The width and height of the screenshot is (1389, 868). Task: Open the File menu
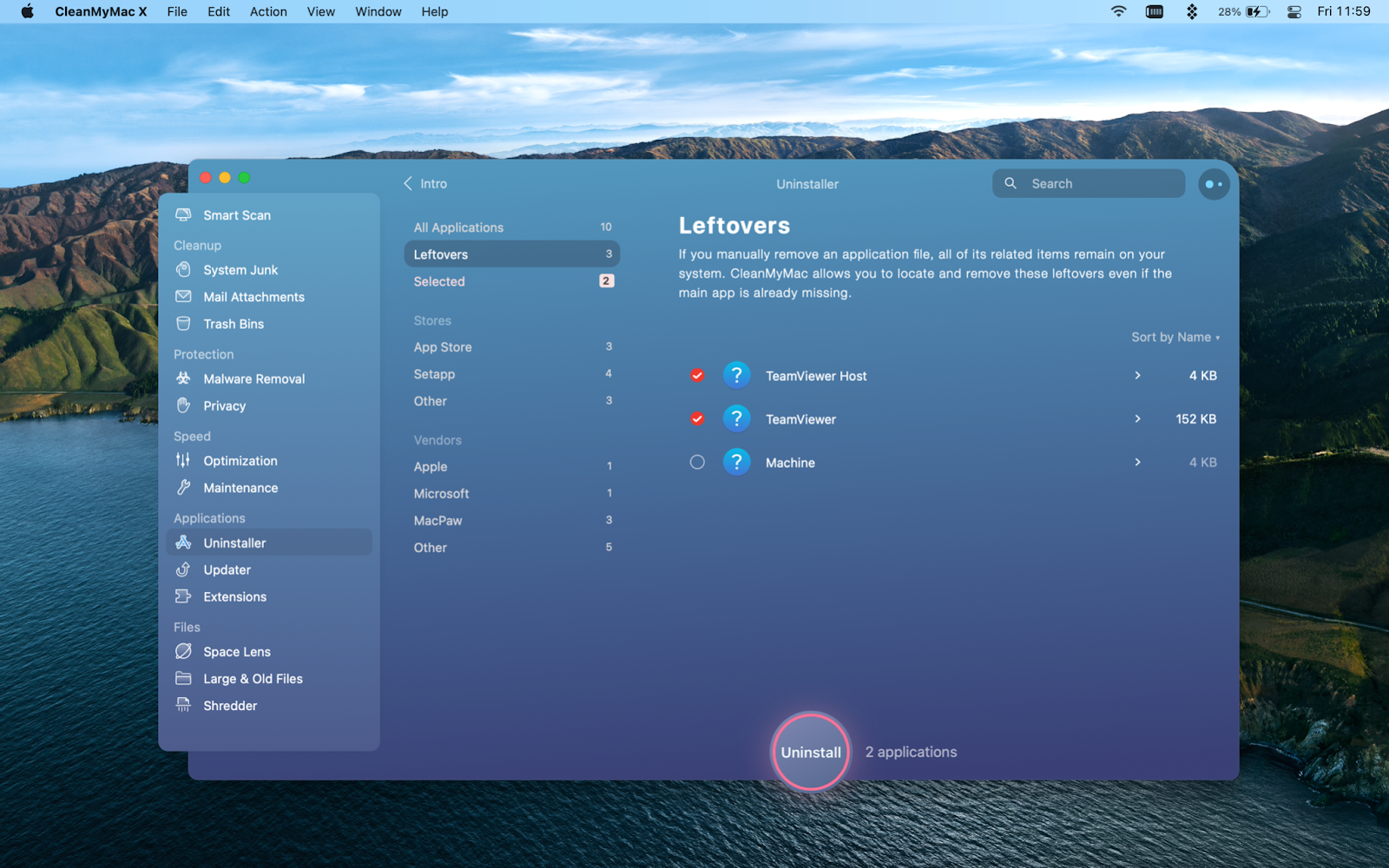pos(177,11)
